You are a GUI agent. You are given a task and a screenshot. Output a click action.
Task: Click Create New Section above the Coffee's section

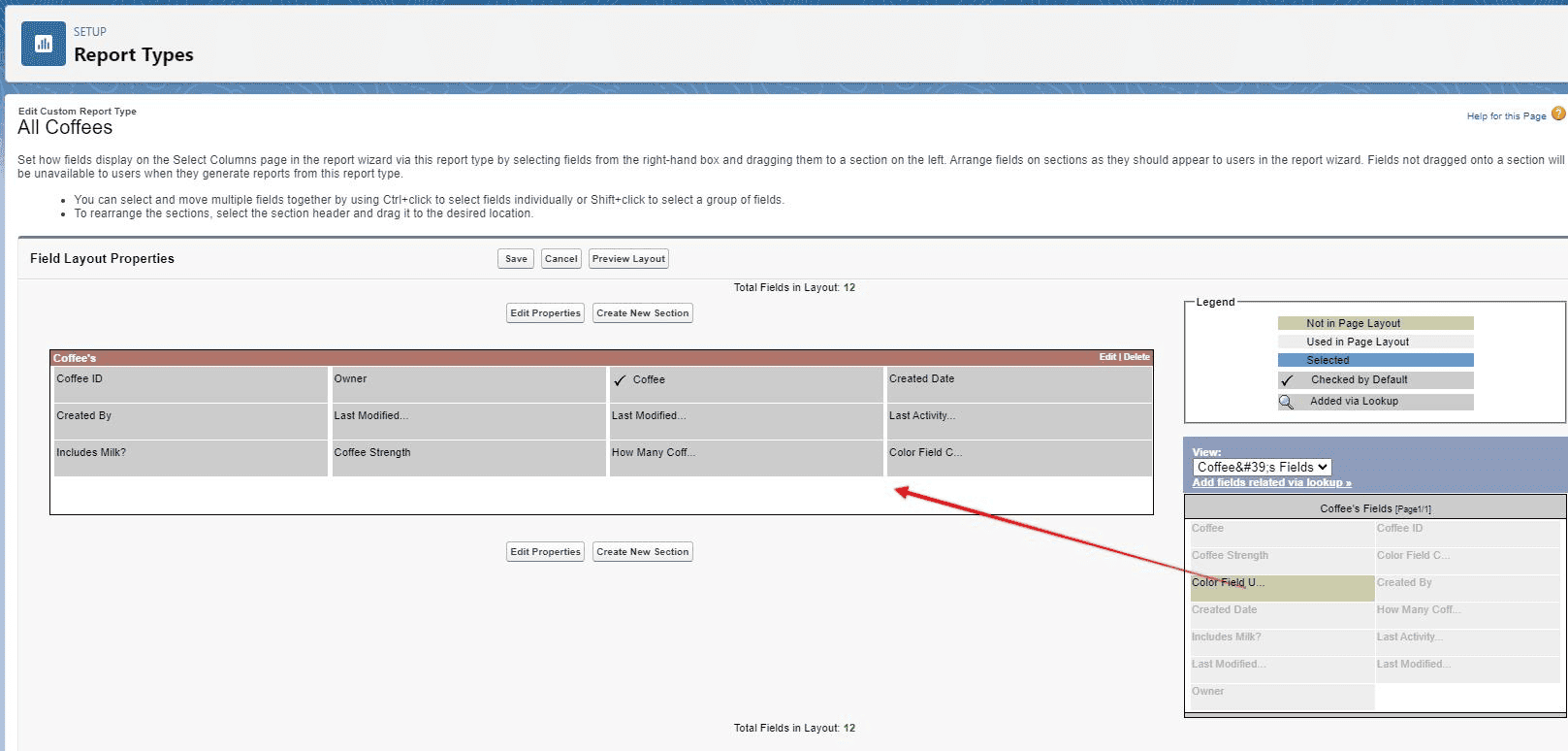(643, 313)
